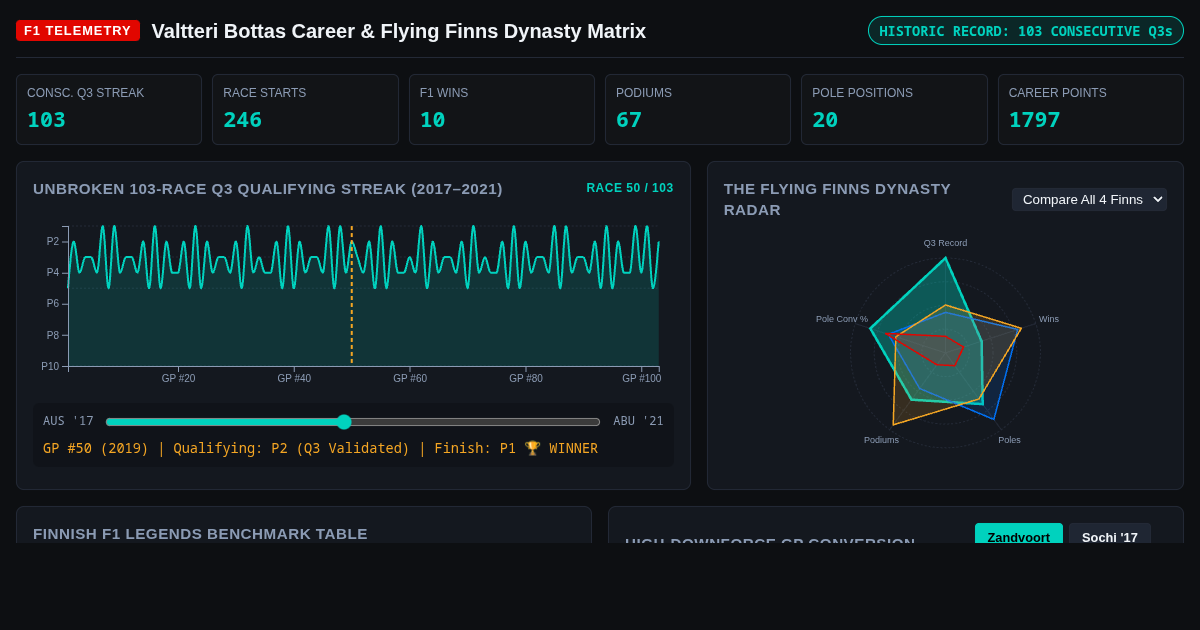Click the Consc. Q3 Streak card

point(109,110)
